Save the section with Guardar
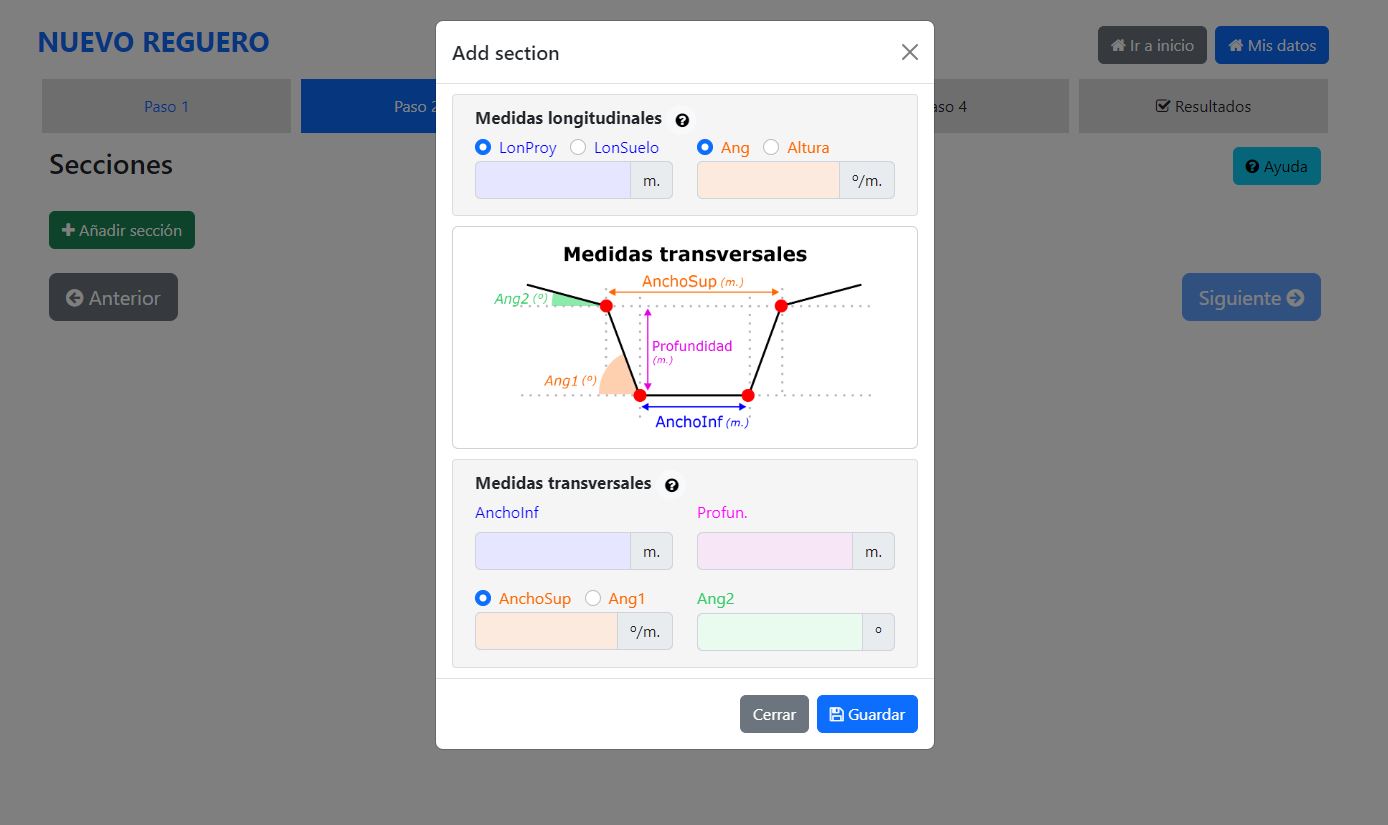Screen dimensions: 1388x825 [867, 714]
